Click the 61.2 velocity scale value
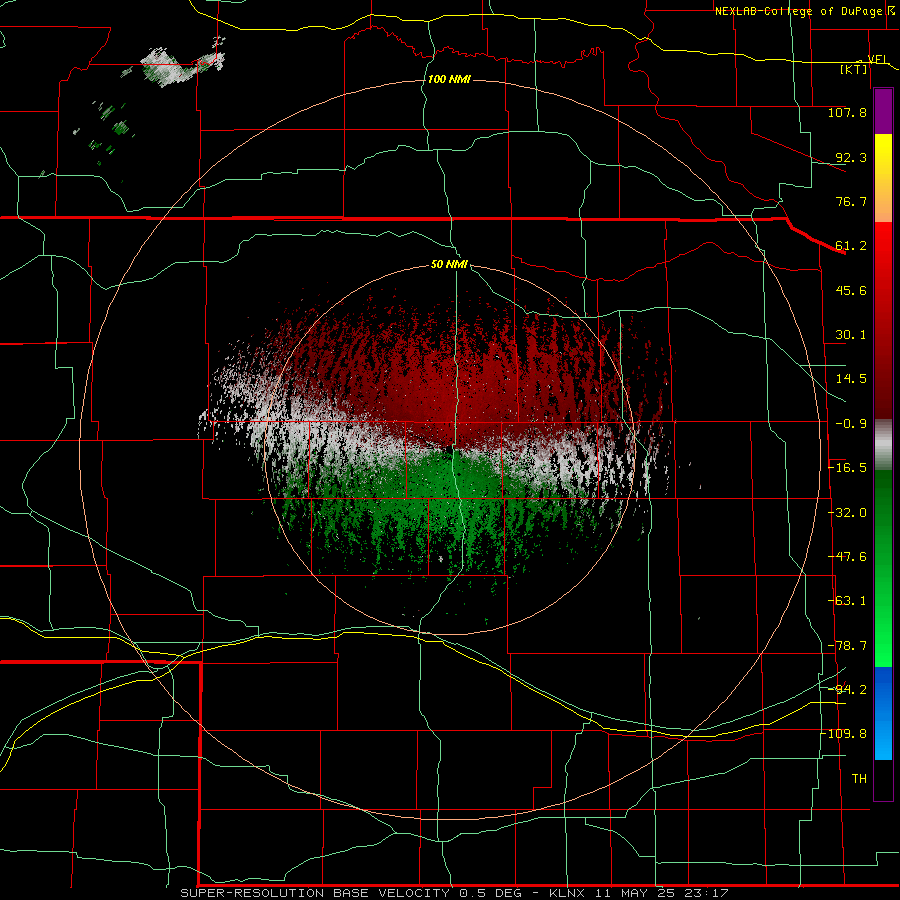 (851, 246)
